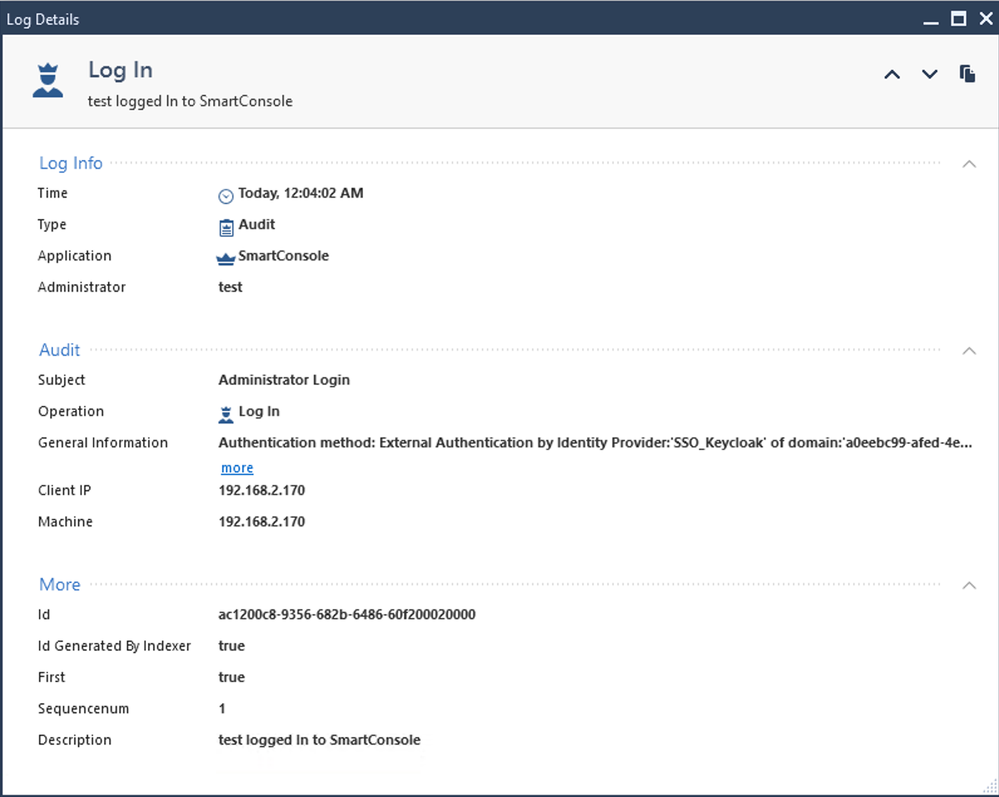Click the Log Info section heading

coord(71,163)
